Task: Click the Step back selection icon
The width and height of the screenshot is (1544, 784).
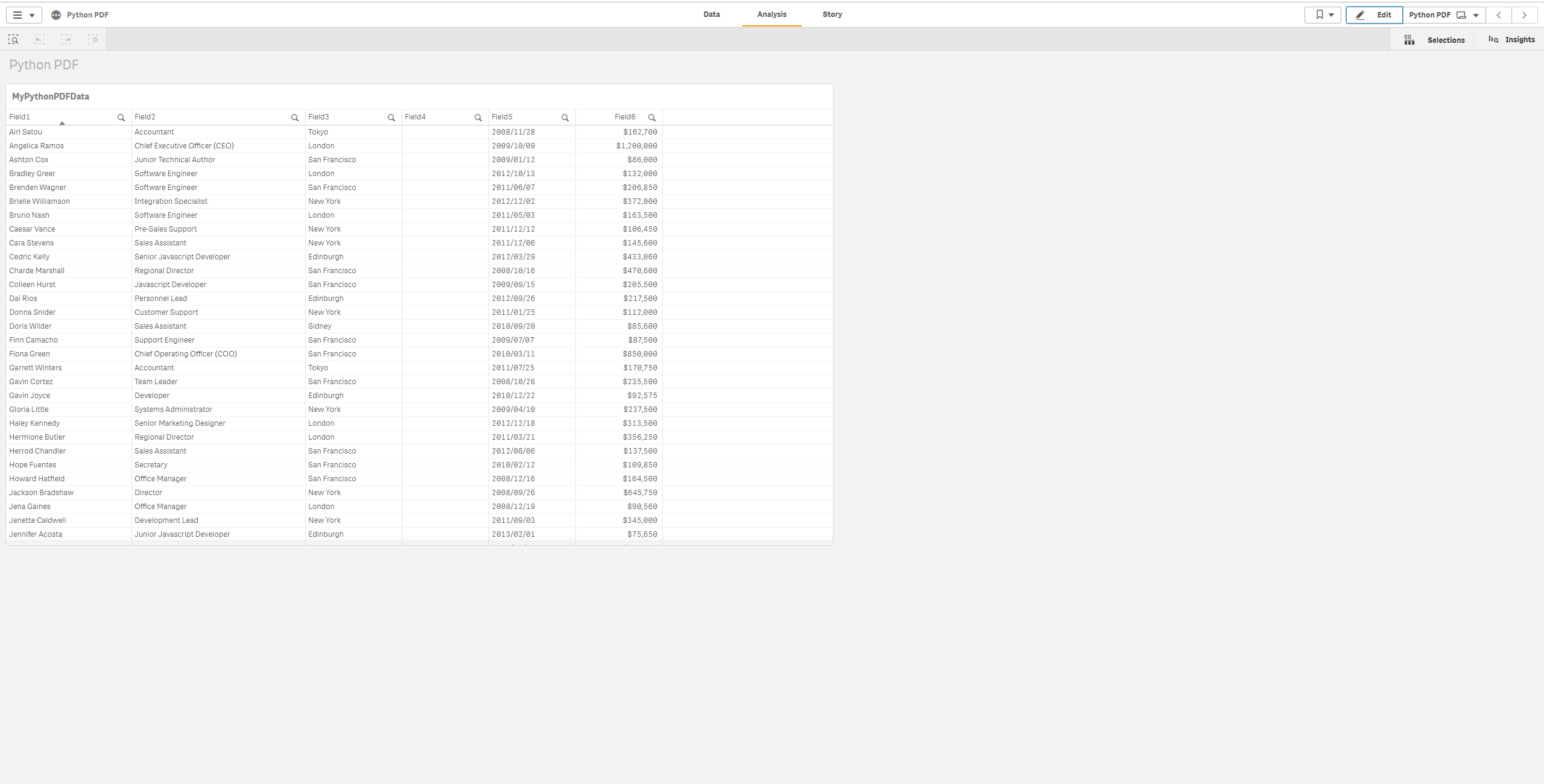Action: (40, 39)
